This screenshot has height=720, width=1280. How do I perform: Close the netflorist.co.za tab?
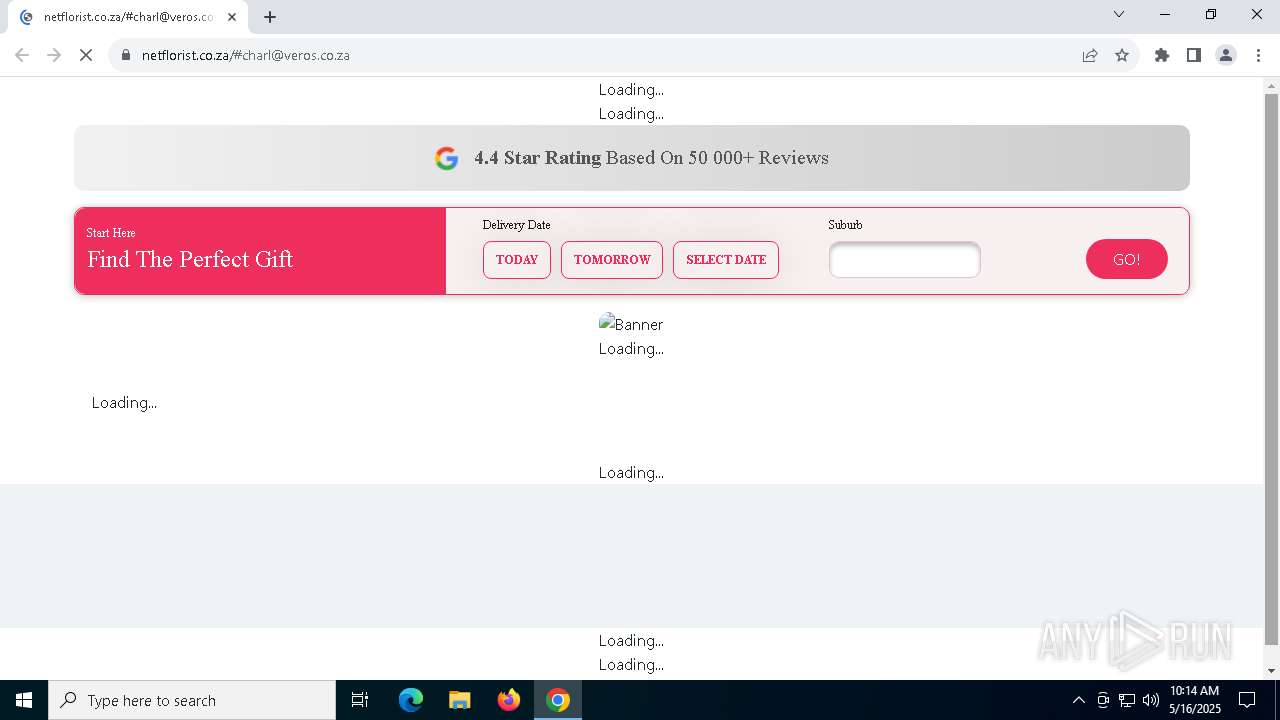pos(232,17)
